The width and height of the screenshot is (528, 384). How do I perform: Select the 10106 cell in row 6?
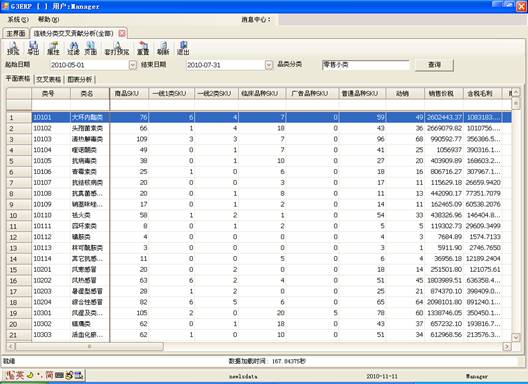[51, 171]
